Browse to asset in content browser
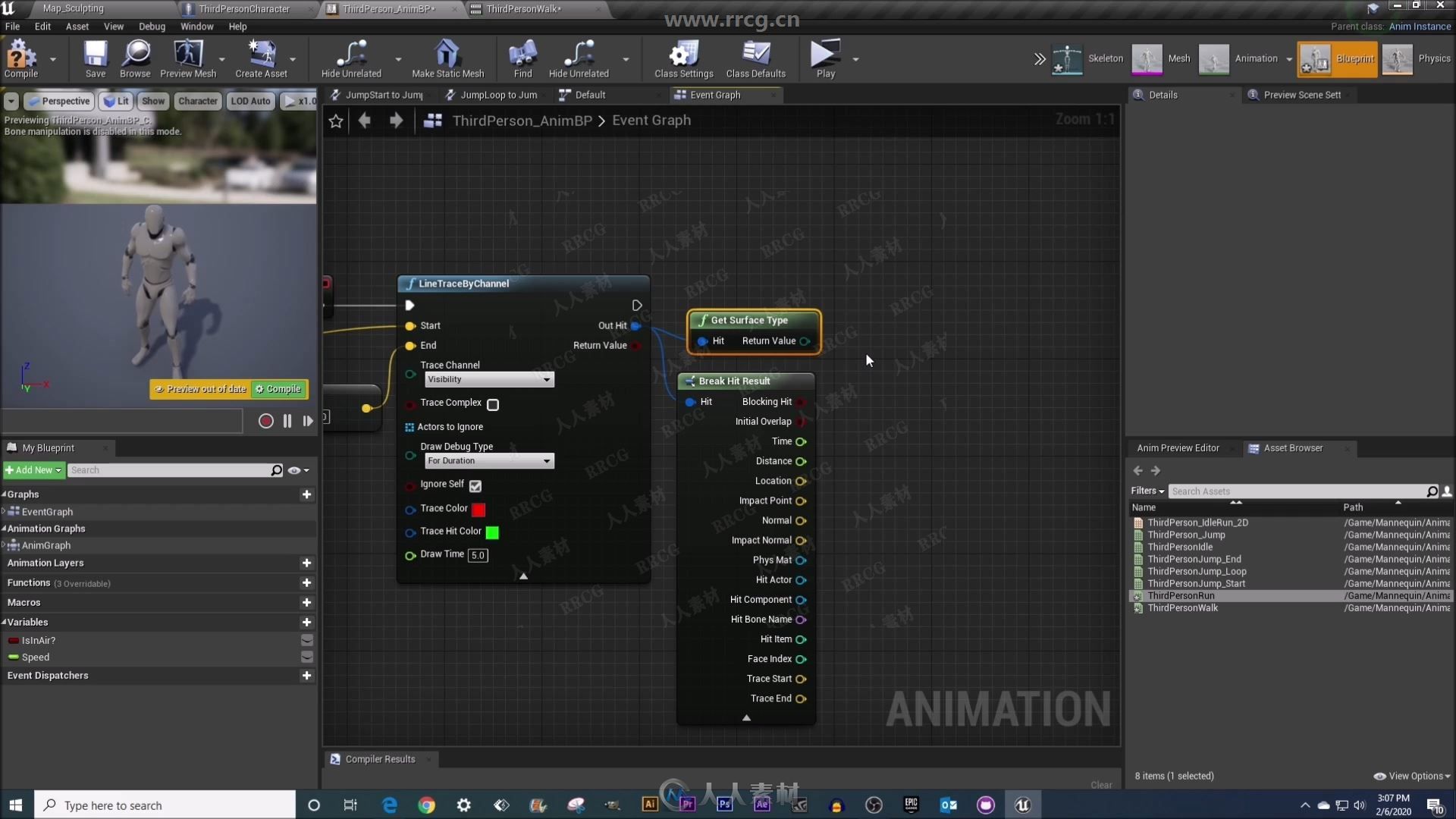 [135, 58]
